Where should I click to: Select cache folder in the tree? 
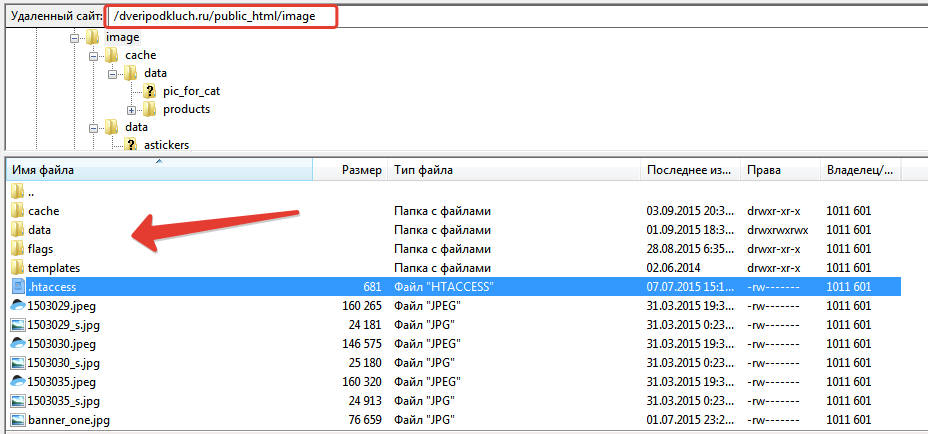point(140,55)
